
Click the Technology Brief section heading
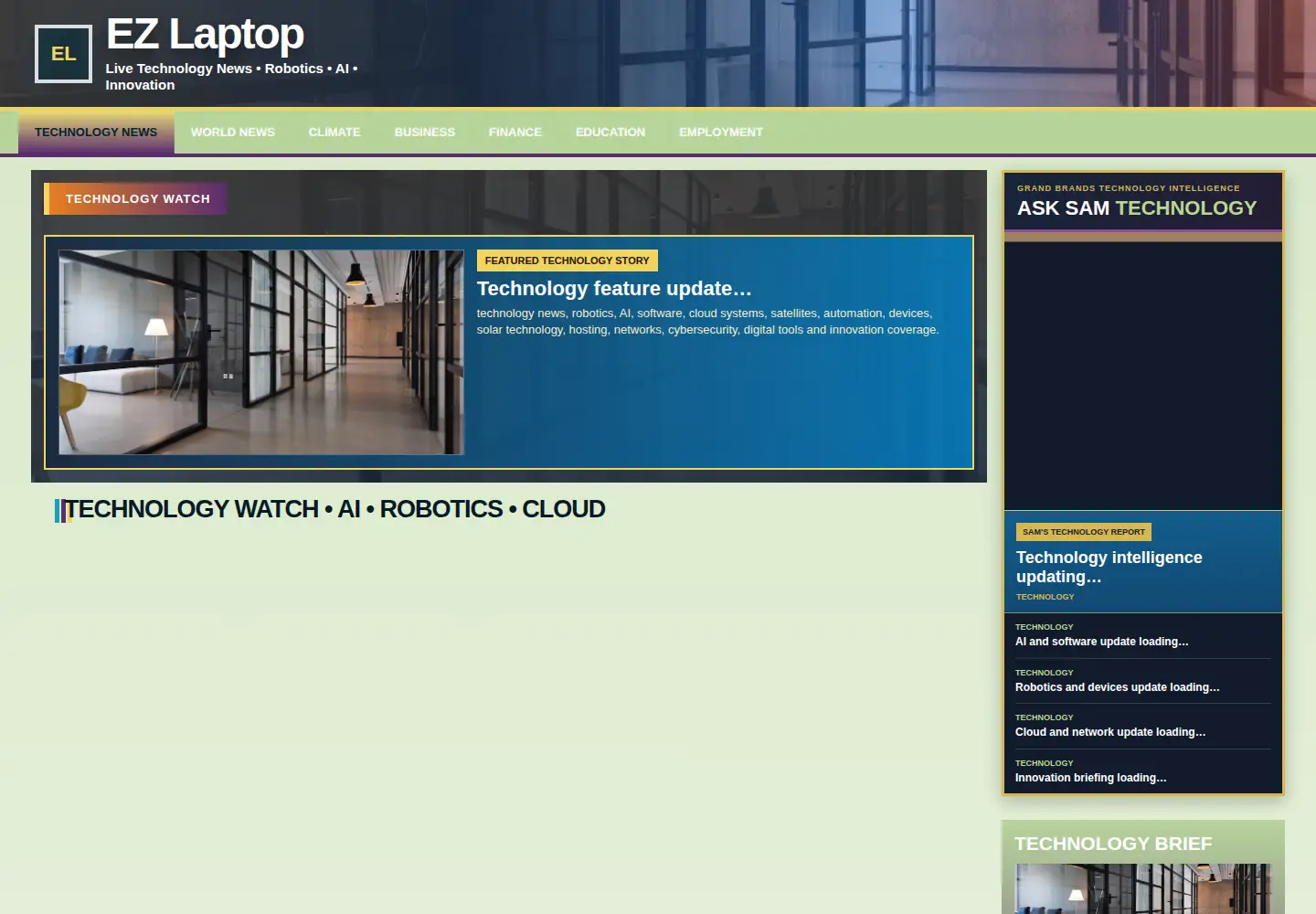[x=1113, y=844]
